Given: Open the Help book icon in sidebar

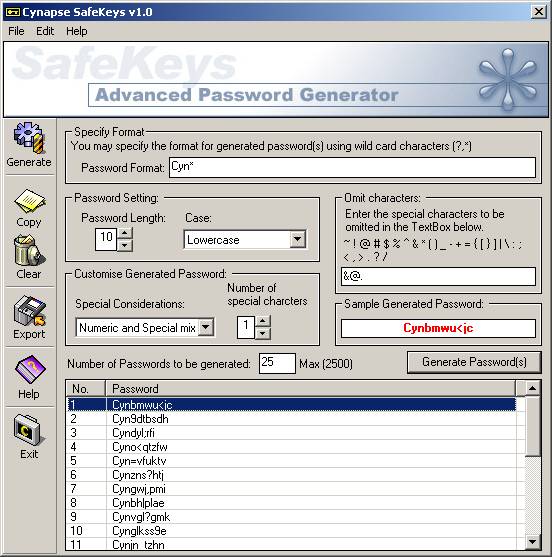Looking at the screenshot, I should [x=30, y=369].
